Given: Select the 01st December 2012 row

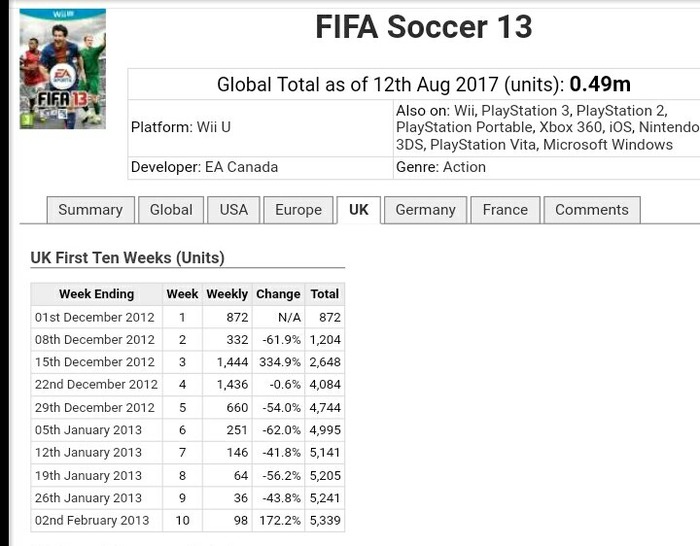Looking at the screenshot, I should 188,317.
